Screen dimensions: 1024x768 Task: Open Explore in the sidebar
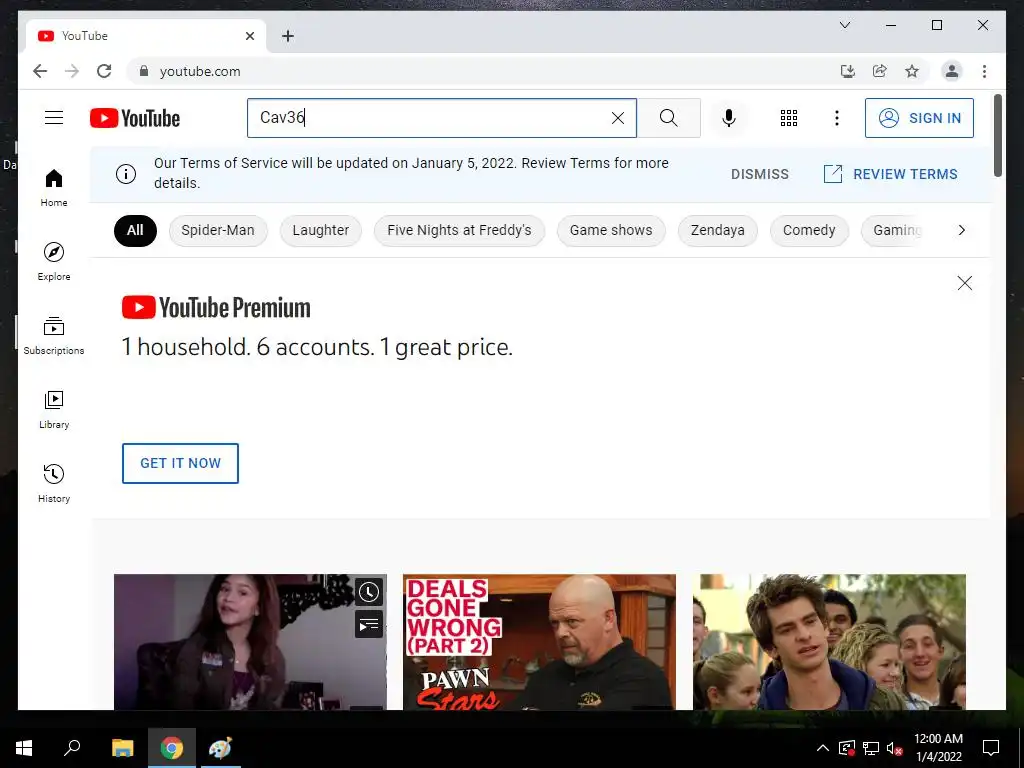54,261
